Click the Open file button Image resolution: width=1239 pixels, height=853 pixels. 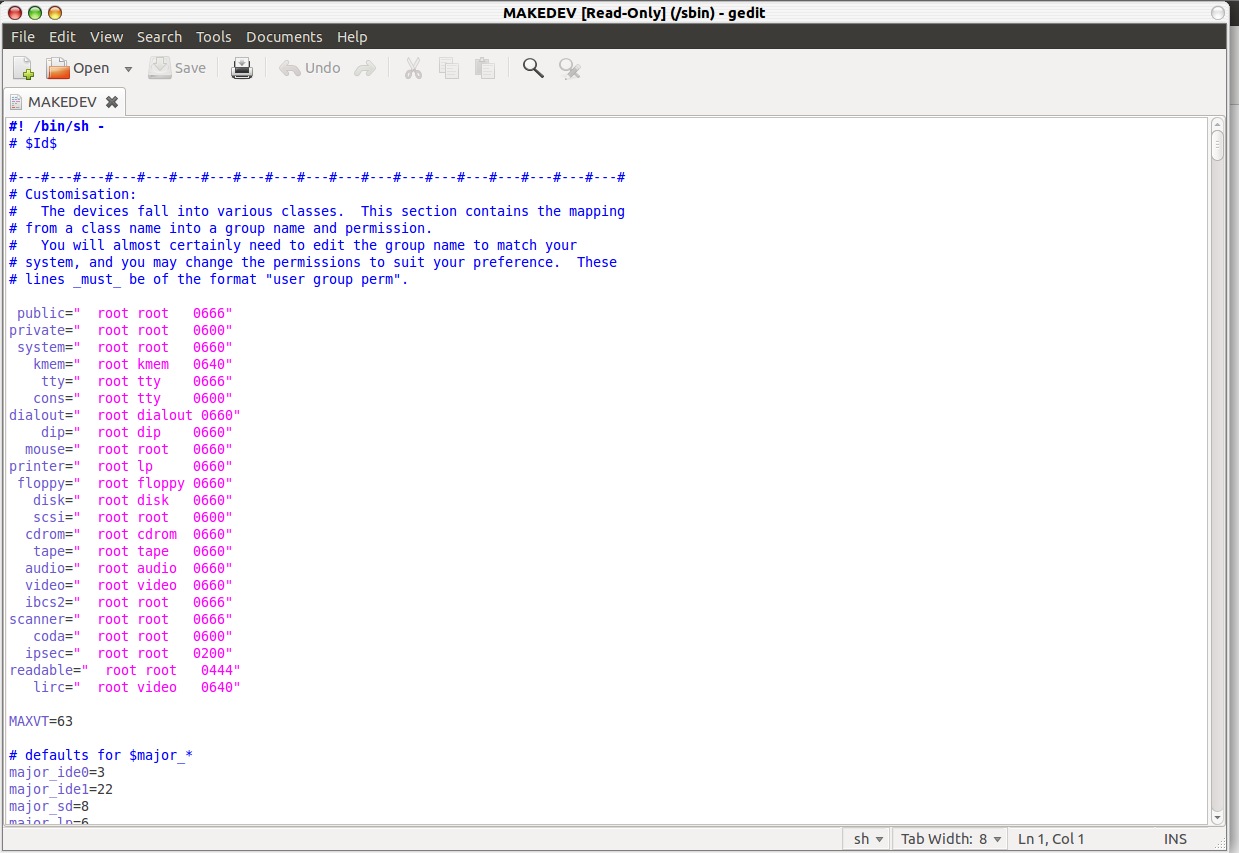78,68
